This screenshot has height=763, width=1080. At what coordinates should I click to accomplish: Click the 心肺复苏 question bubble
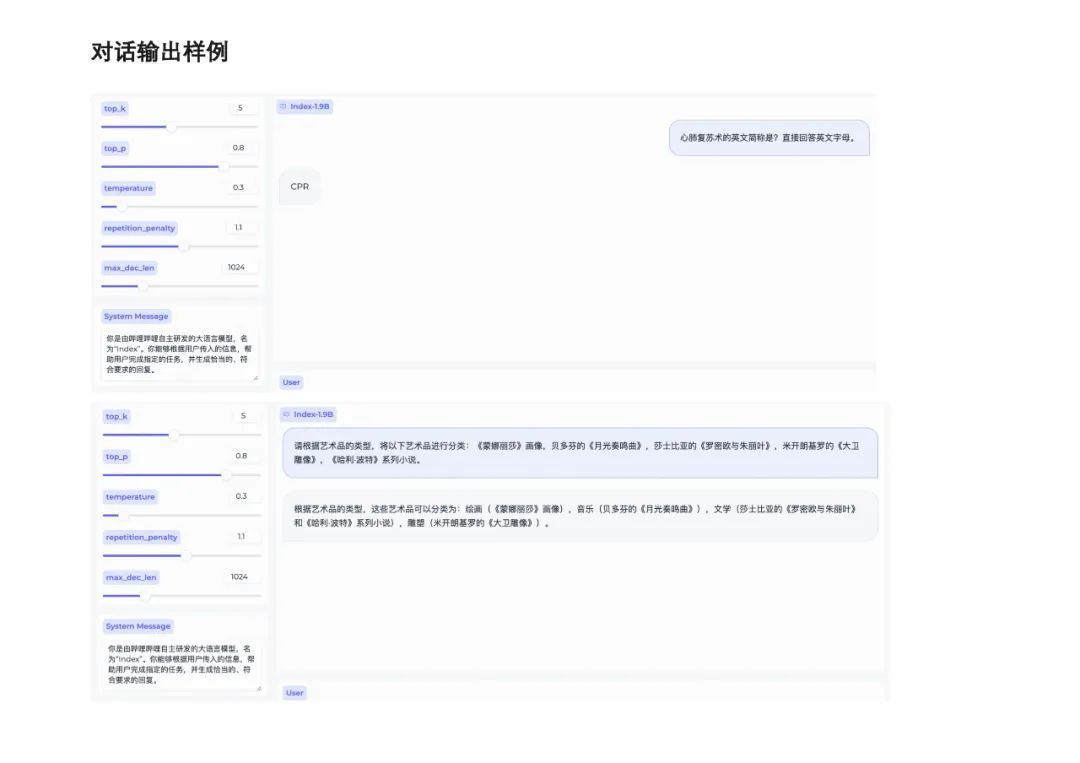coord(769,137)
